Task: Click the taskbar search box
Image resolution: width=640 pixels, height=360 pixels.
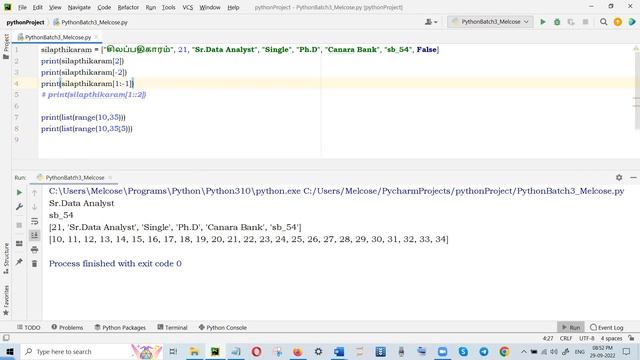Action: (x=92, y=351)
